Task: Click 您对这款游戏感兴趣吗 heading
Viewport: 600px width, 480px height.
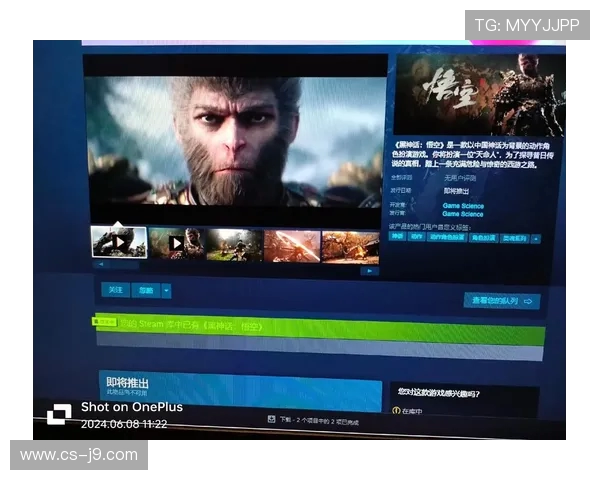Action: click(x=439, y=393)
